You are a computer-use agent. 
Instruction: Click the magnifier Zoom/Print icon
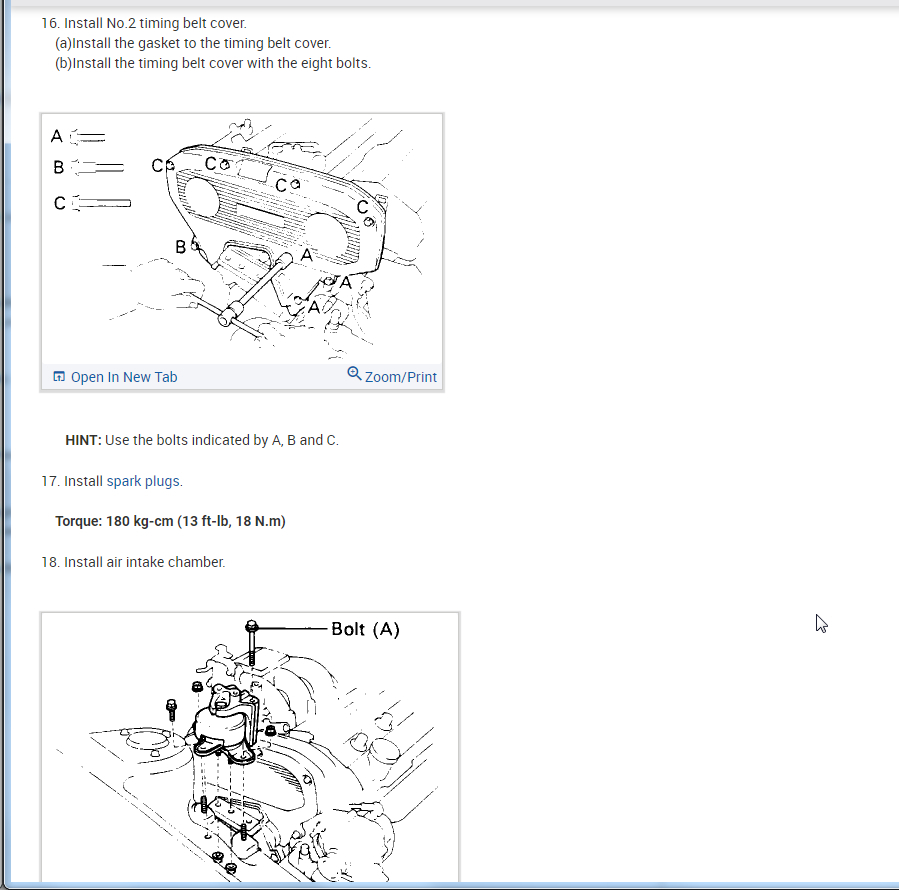coord(354,374)
